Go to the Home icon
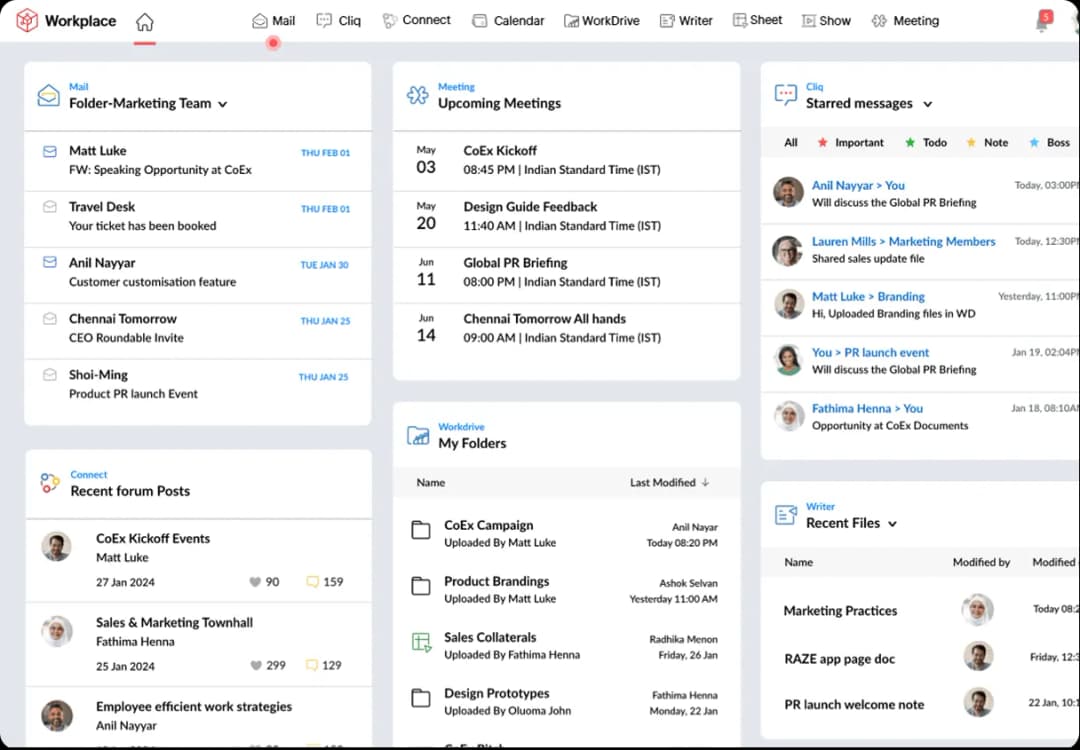This screenshot has width=1080, height=750. pyautogui.click(x=145, y=21)
